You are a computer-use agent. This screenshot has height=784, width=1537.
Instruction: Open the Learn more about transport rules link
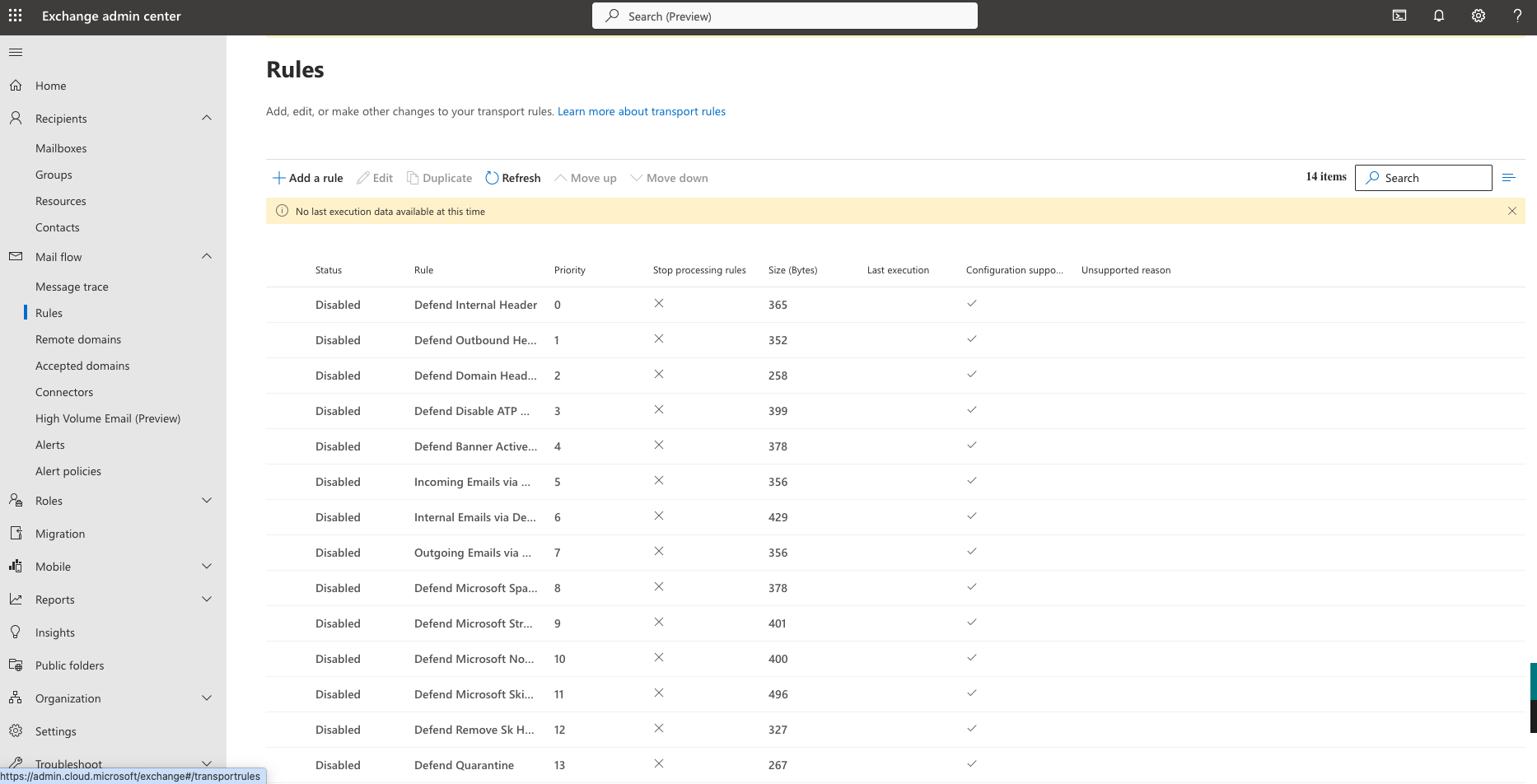[641, 111]
